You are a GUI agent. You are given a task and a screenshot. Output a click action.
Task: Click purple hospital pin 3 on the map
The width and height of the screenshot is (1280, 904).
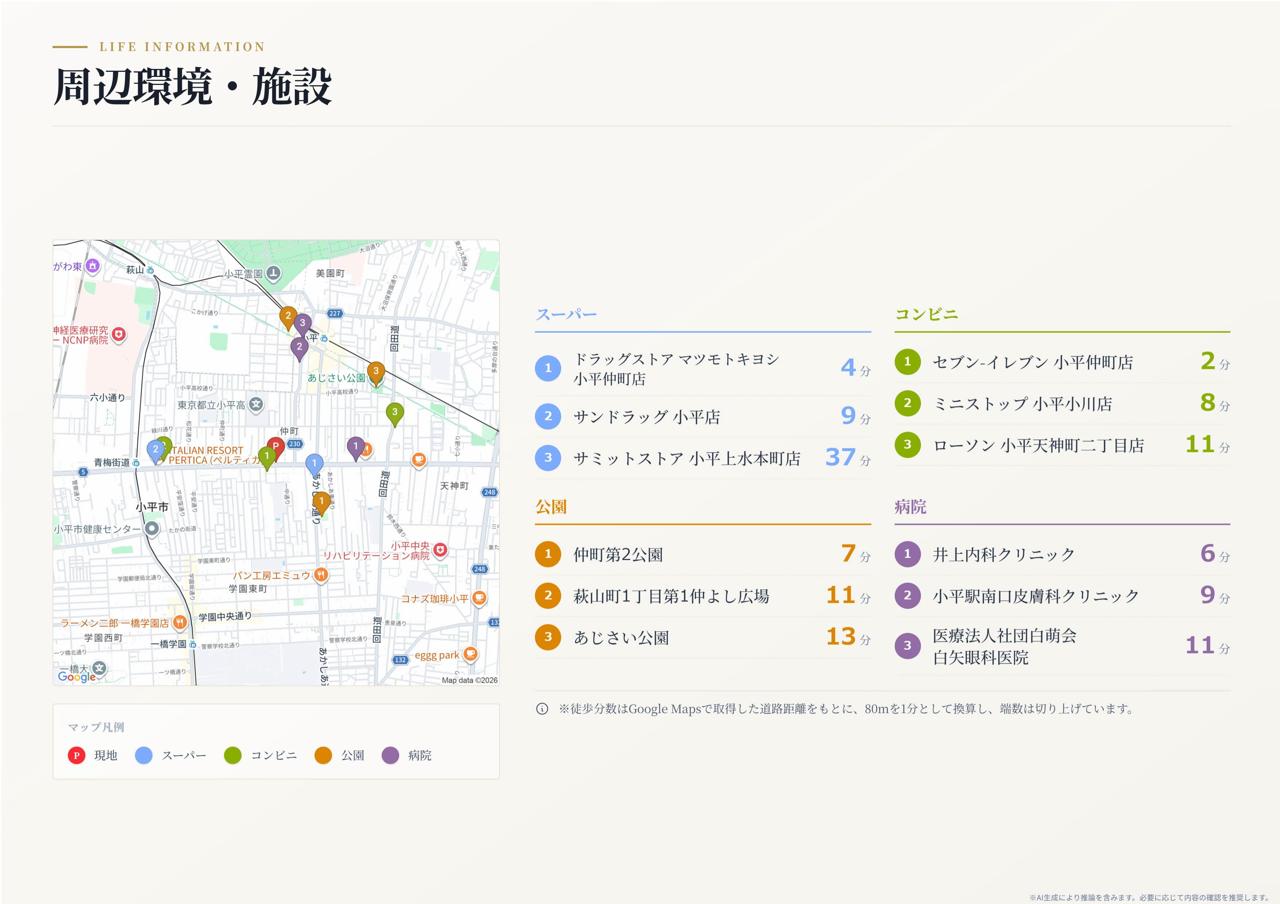pos(303,325)
